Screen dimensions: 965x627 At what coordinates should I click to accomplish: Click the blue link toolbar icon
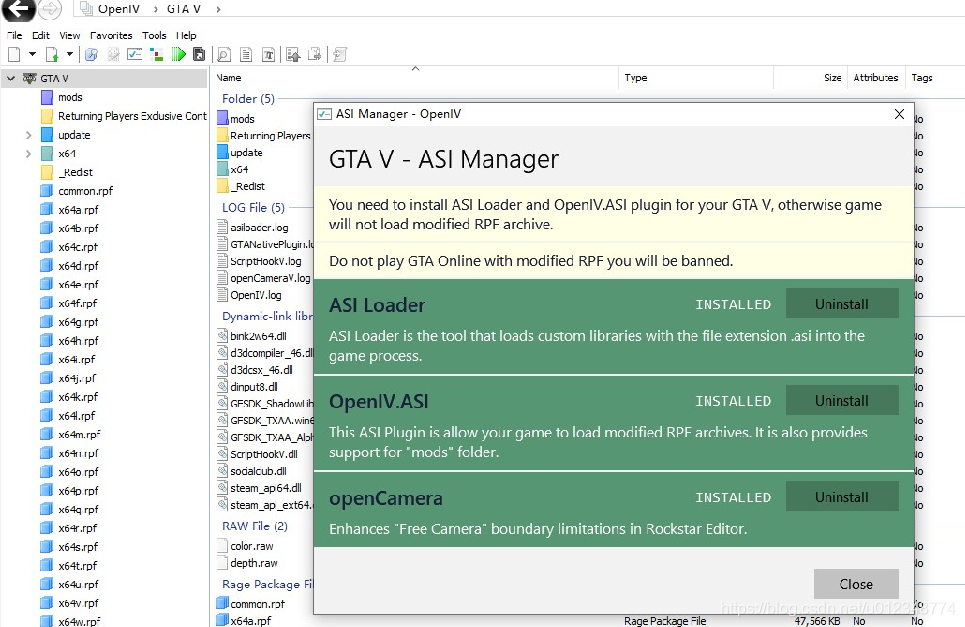(x=91, y=54)
